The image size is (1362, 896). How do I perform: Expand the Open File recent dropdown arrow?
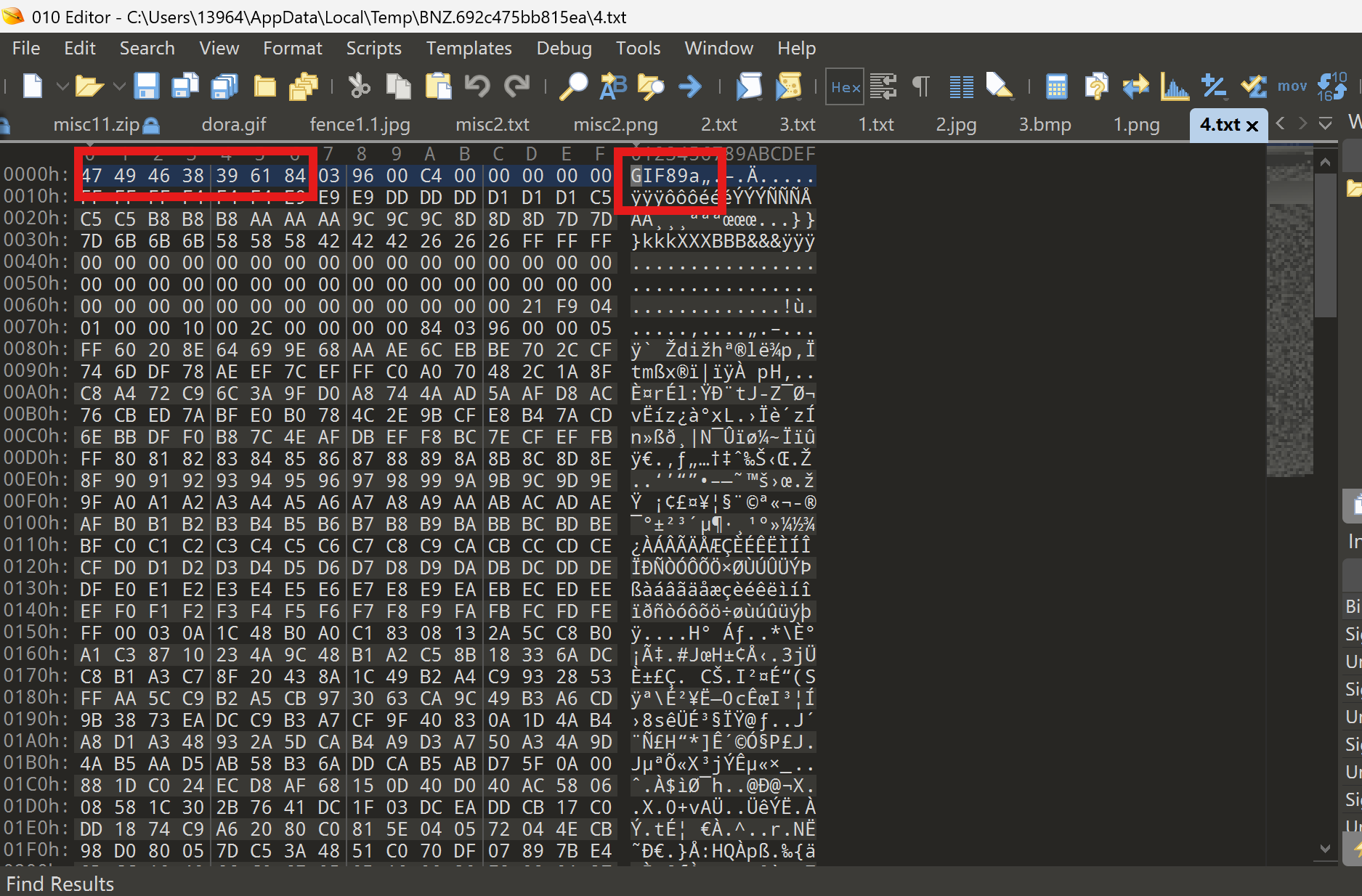tap(120, 86)
